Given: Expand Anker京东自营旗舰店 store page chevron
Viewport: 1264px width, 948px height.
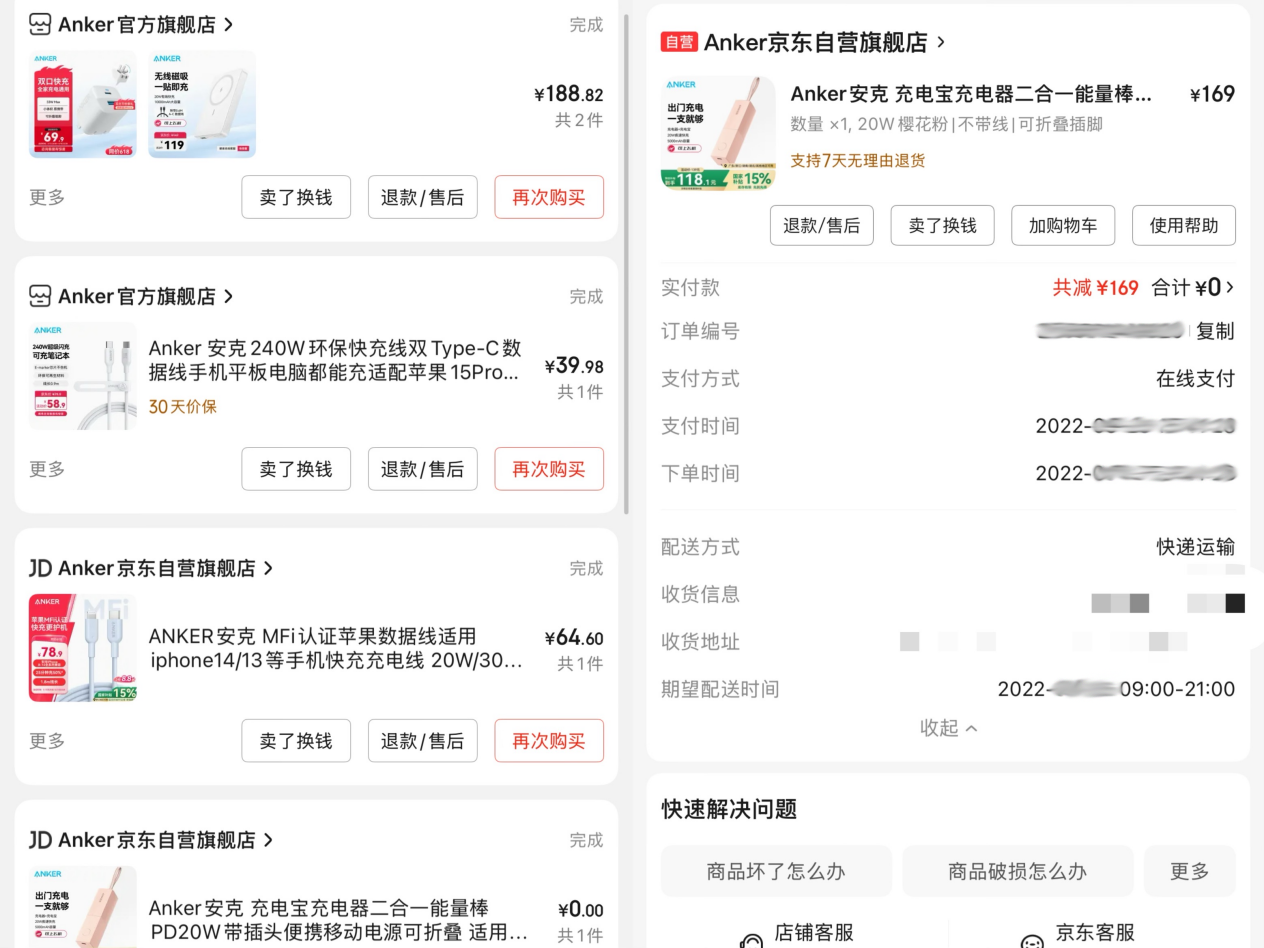Looking at the screenshot, I should (x=939, y=42).
